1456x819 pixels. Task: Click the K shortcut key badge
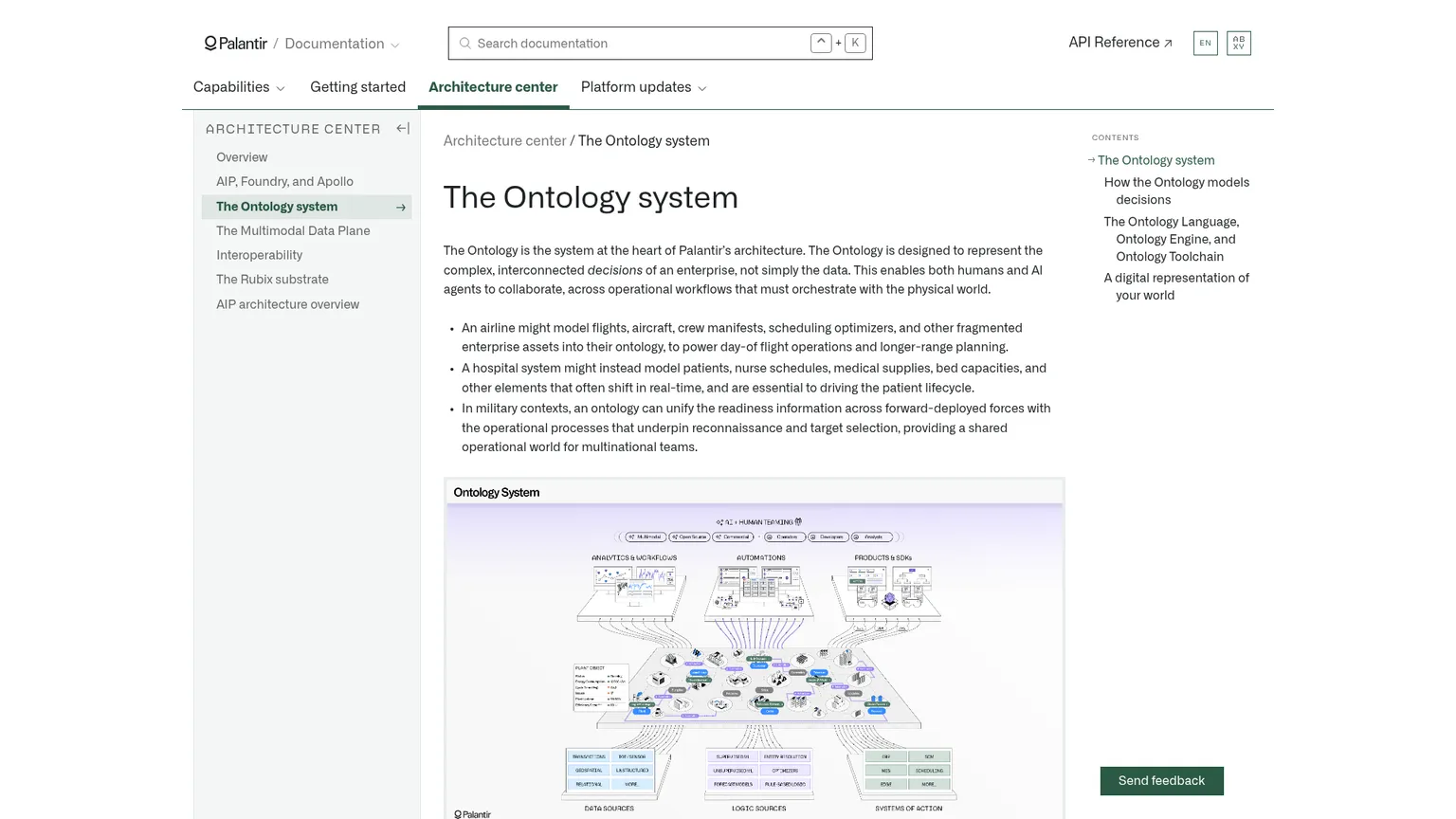tap(855, 43)
